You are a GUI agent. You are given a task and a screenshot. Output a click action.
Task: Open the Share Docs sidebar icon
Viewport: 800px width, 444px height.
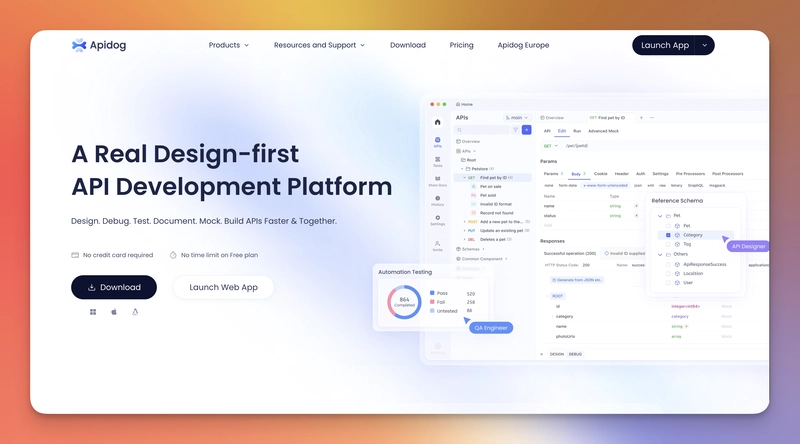click(437, 181)
